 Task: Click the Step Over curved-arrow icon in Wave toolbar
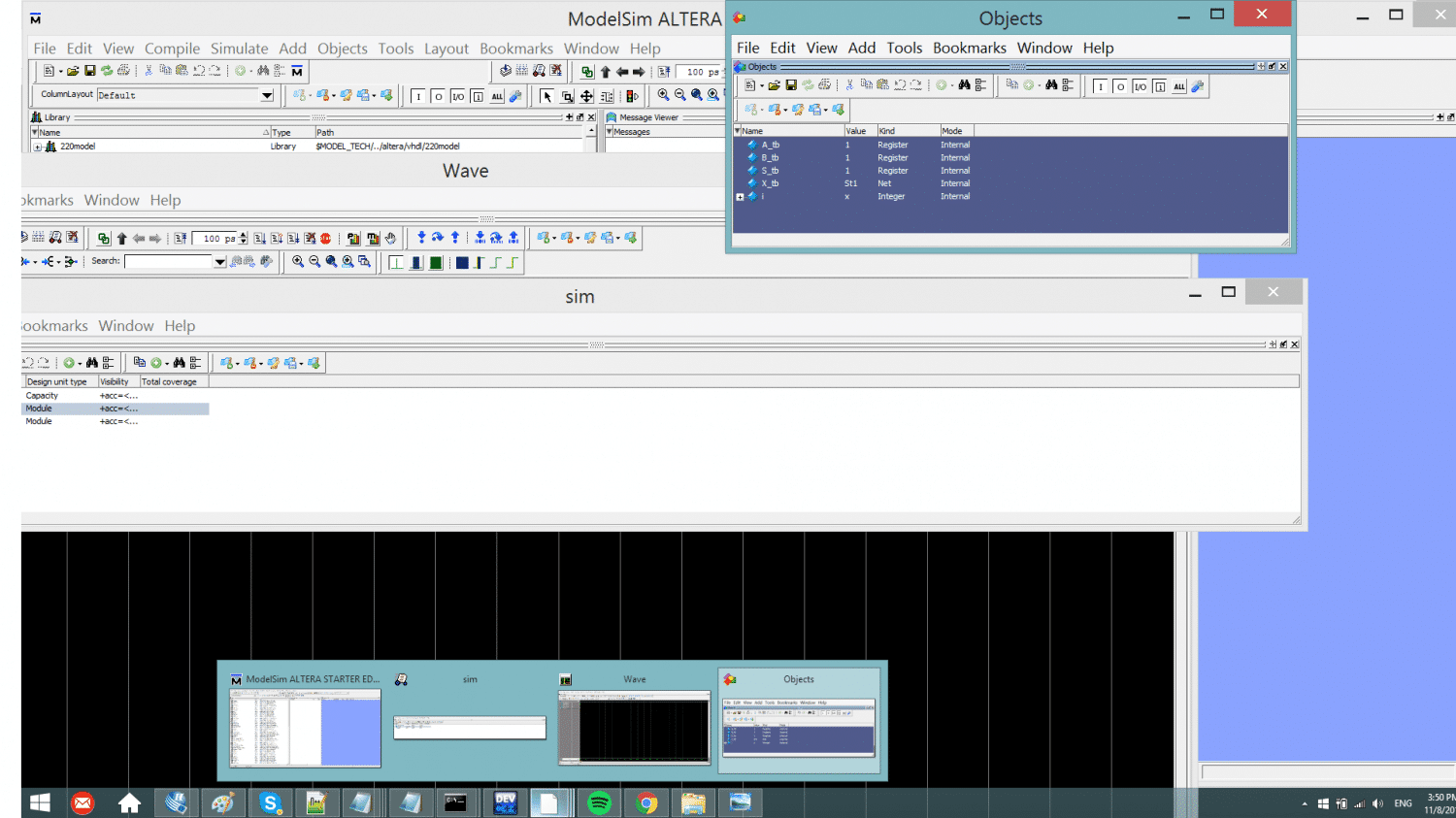(x=438, y=238)
